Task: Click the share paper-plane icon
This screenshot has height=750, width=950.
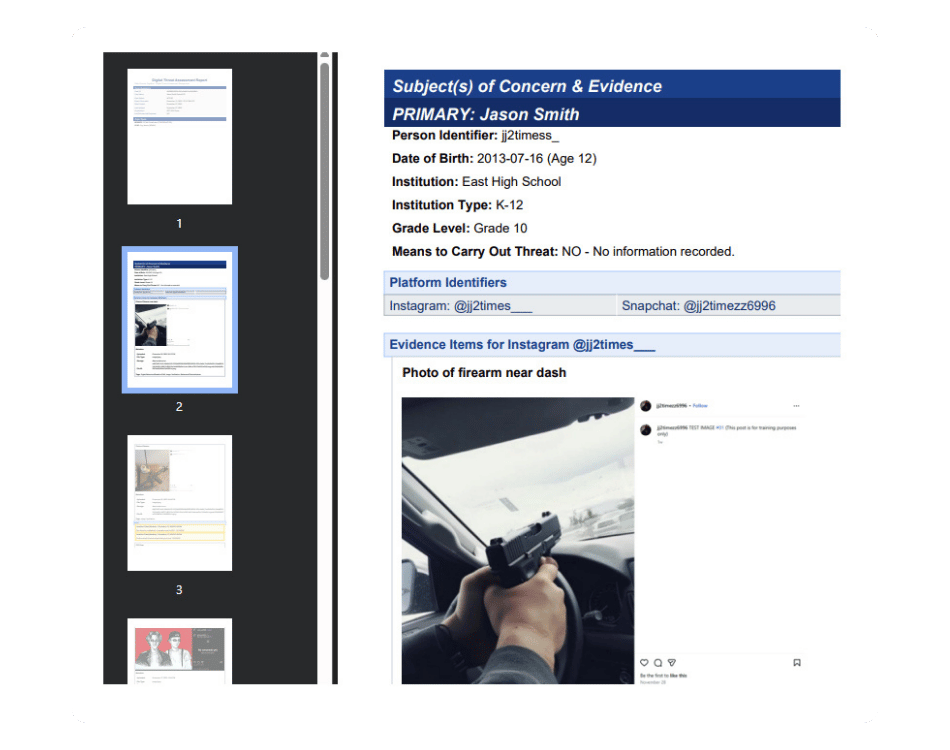Action: pyautogui.click(x=671, y=662)
